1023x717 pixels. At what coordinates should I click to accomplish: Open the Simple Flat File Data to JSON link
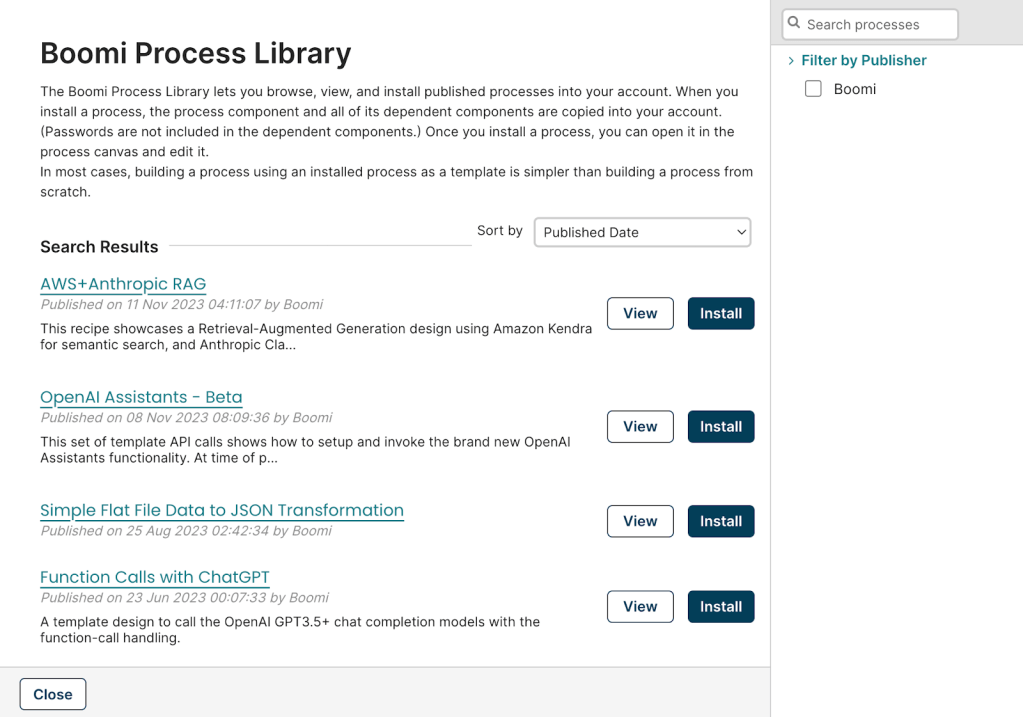[x=221, y=510]
